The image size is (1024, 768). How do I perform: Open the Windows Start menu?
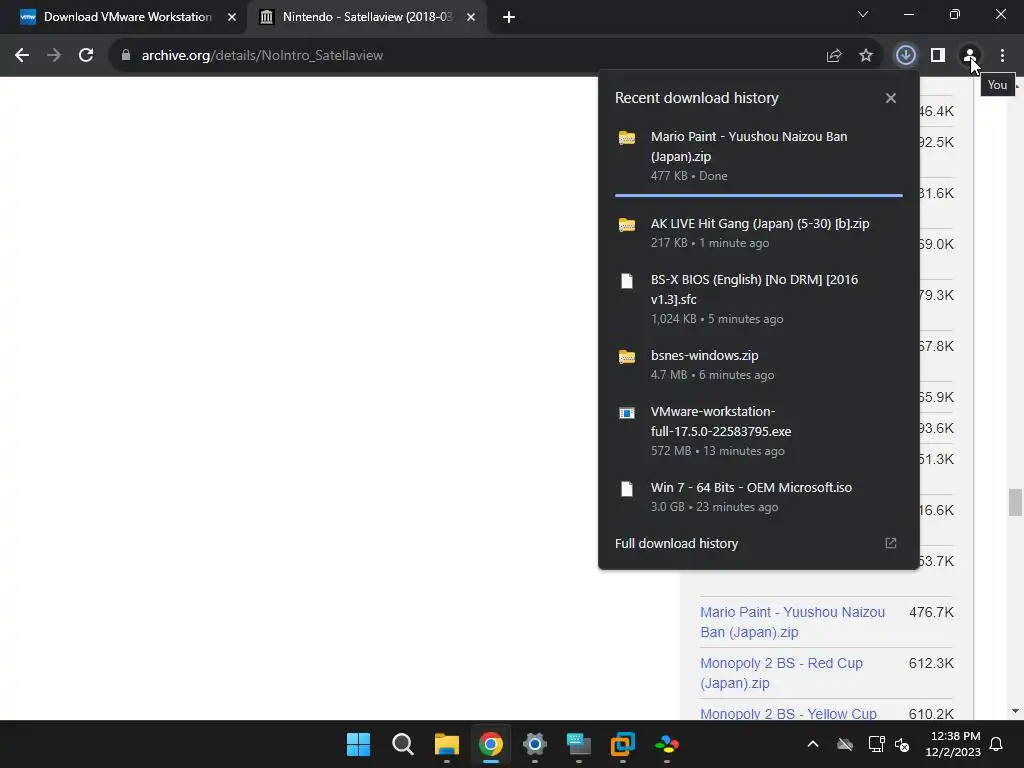click(x=358, y=744)
